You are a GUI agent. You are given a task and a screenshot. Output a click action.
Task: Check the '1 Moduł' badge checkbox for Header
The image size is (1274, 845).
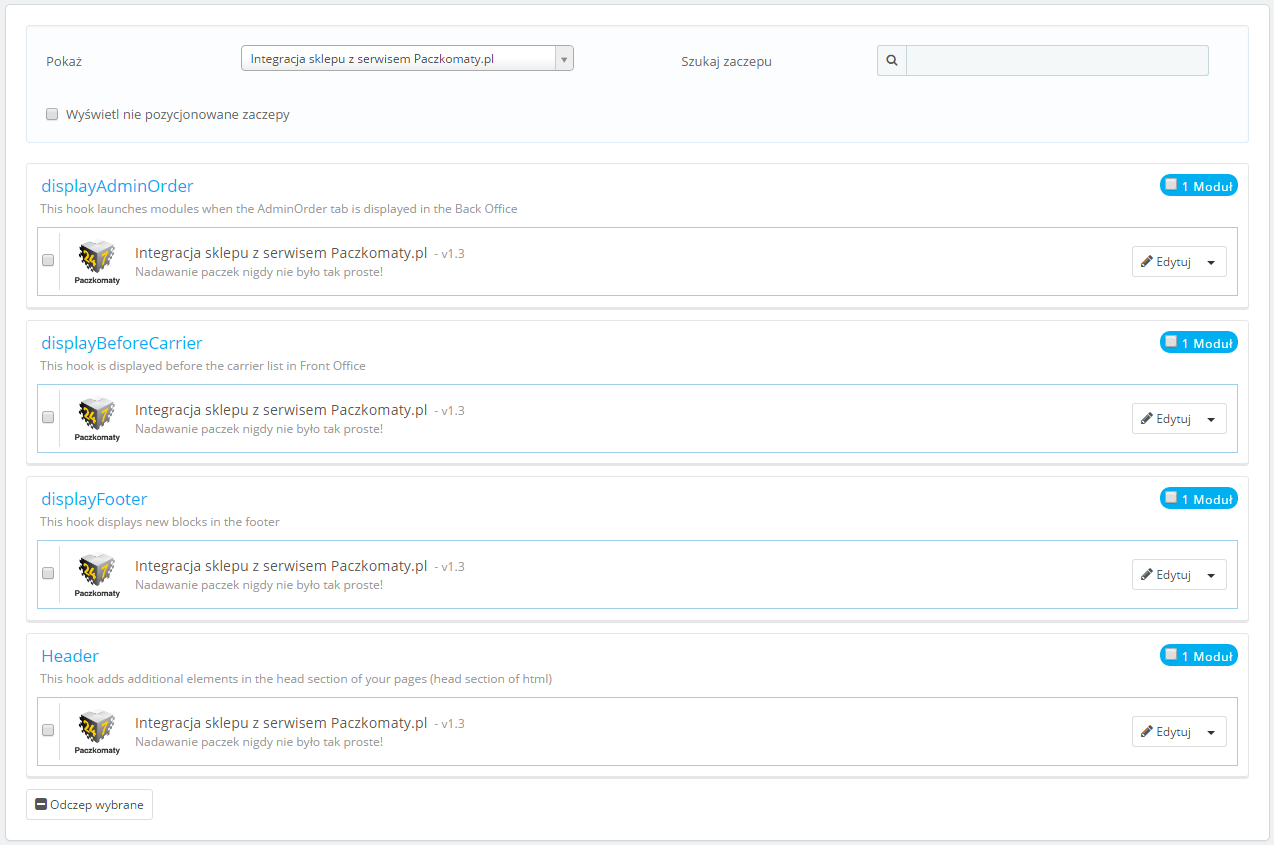click(1171, 654)
